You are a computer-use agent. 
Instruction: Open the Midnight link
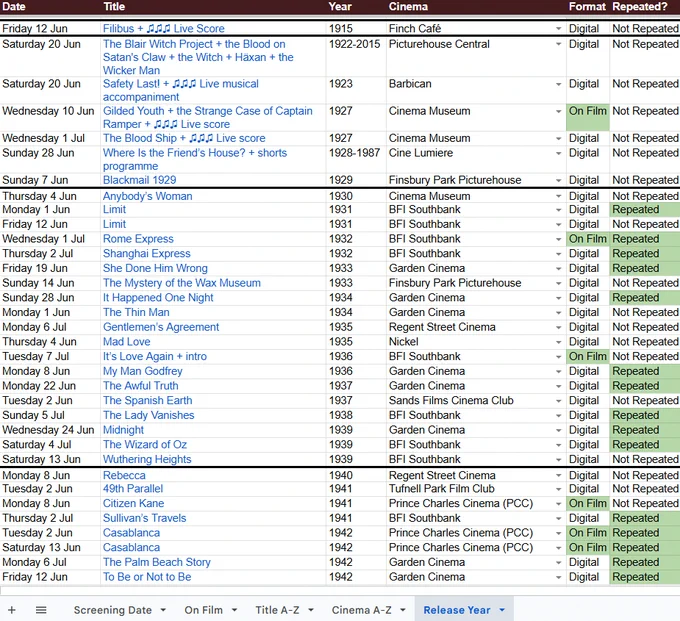tap(123, 430)
